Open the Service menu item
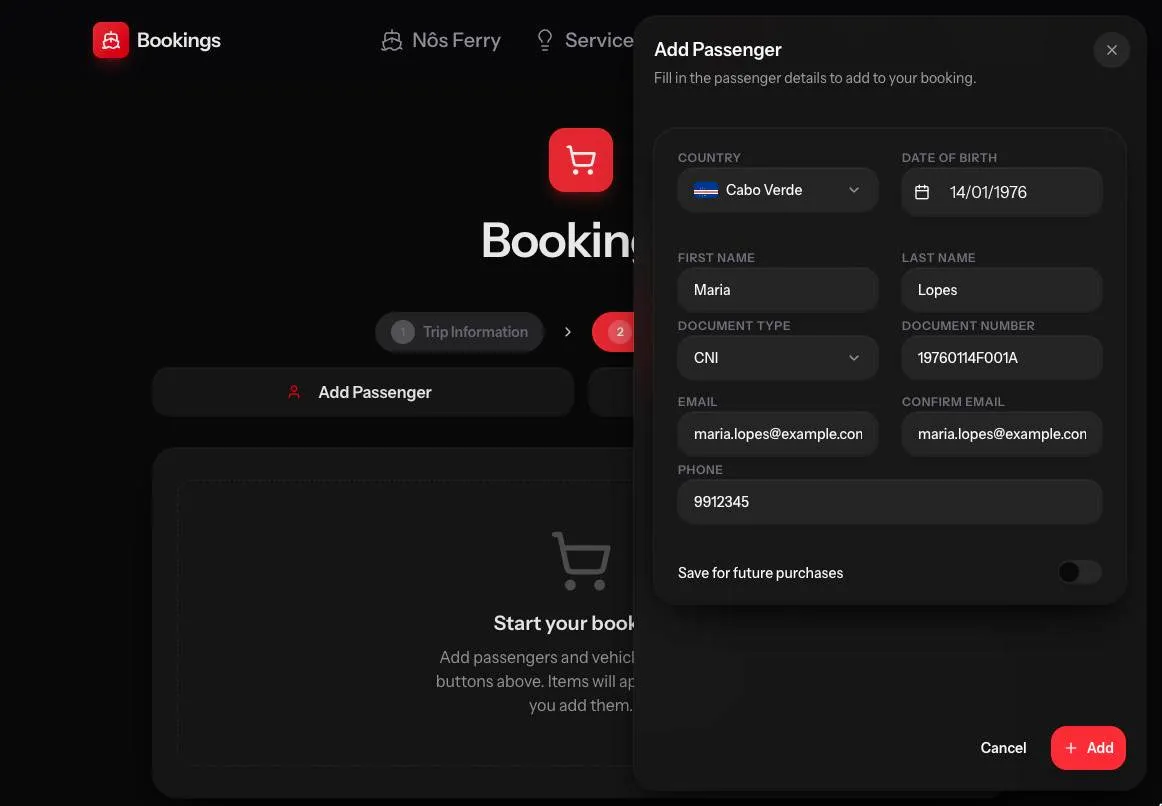The image size is (1162, 806). [x=585, y=40]
